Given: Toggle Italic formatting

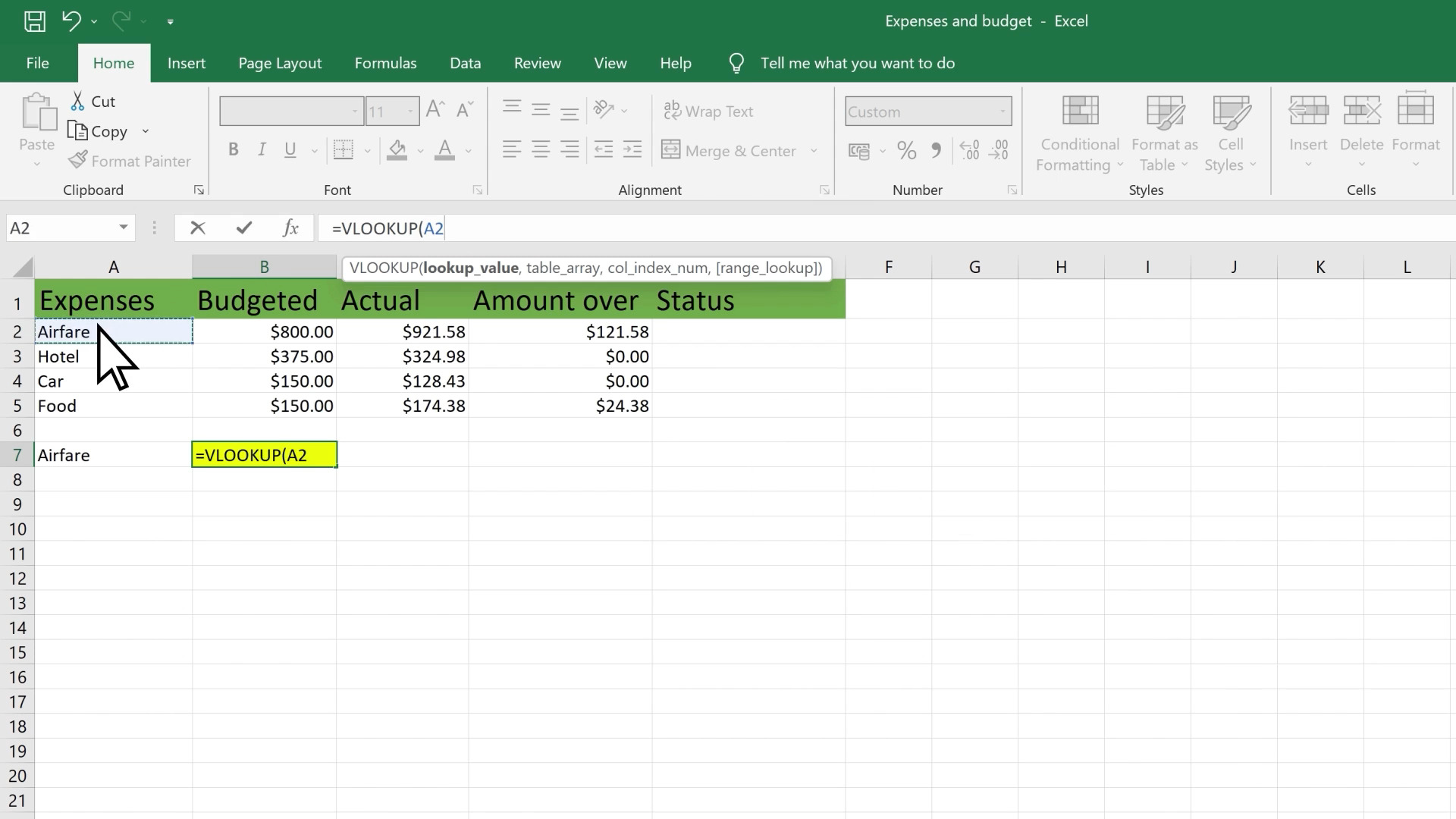Looking at the screenshot, I should click(262, 150).
